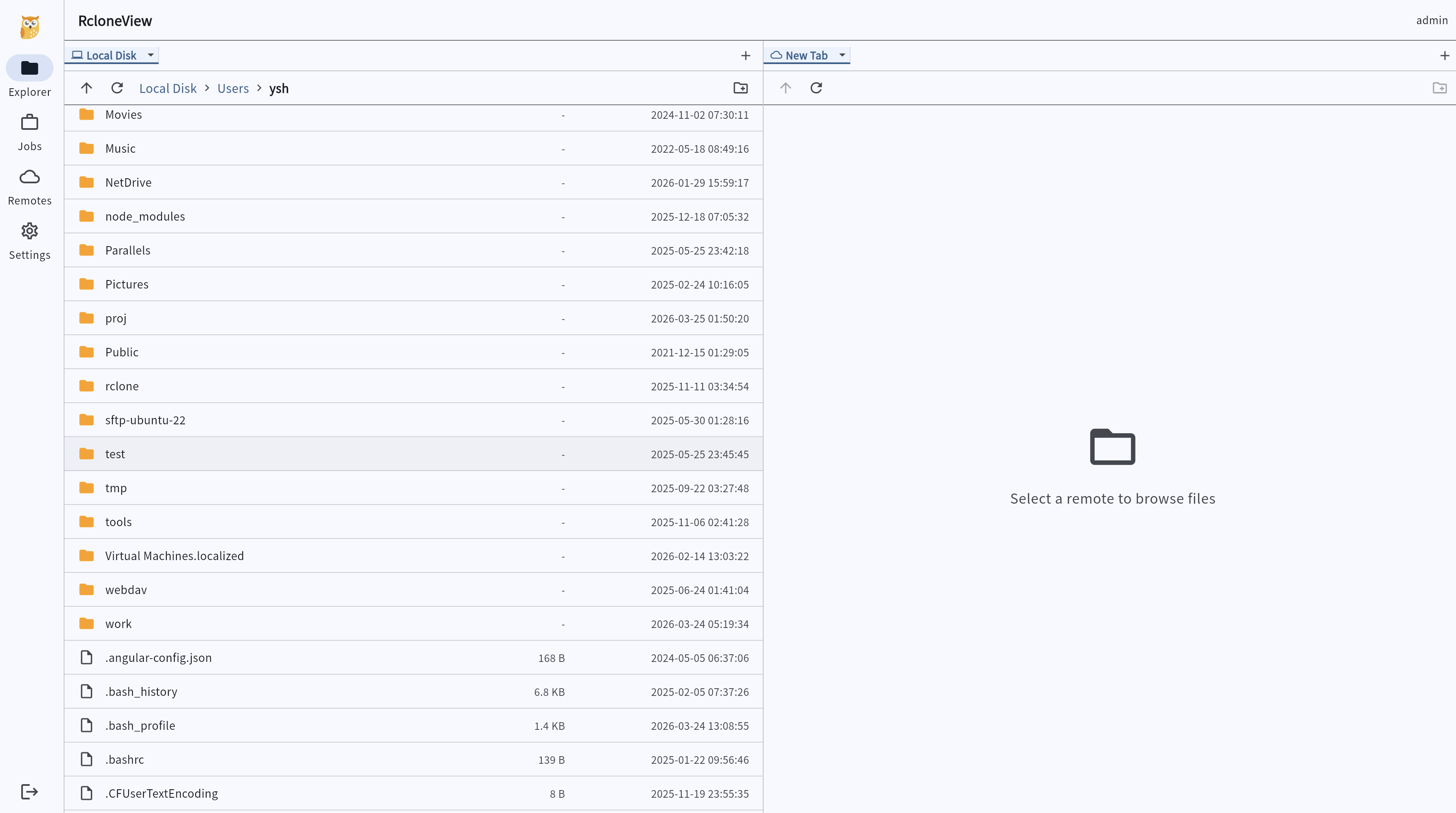The image size is (1456, 813).
Task: Go to Local Disk via the breadcrumb
Action: 167,88
